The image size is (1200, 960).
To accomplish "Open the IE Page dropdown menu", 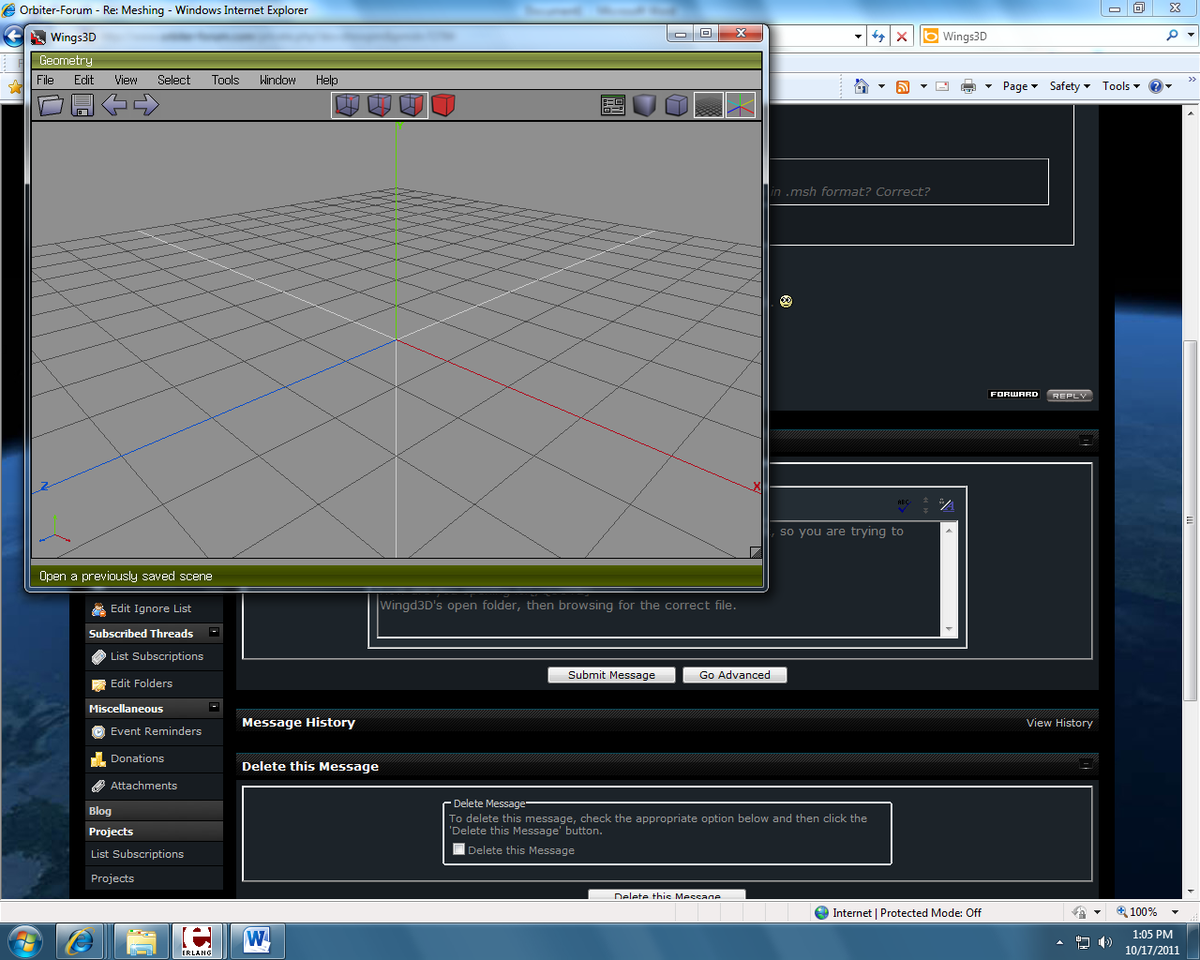I will 1020,86.
